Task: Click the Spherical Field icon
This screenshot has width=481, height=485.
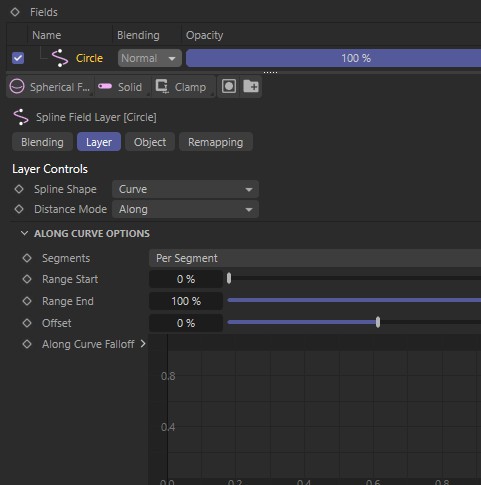Action: [x=17, y=87]
